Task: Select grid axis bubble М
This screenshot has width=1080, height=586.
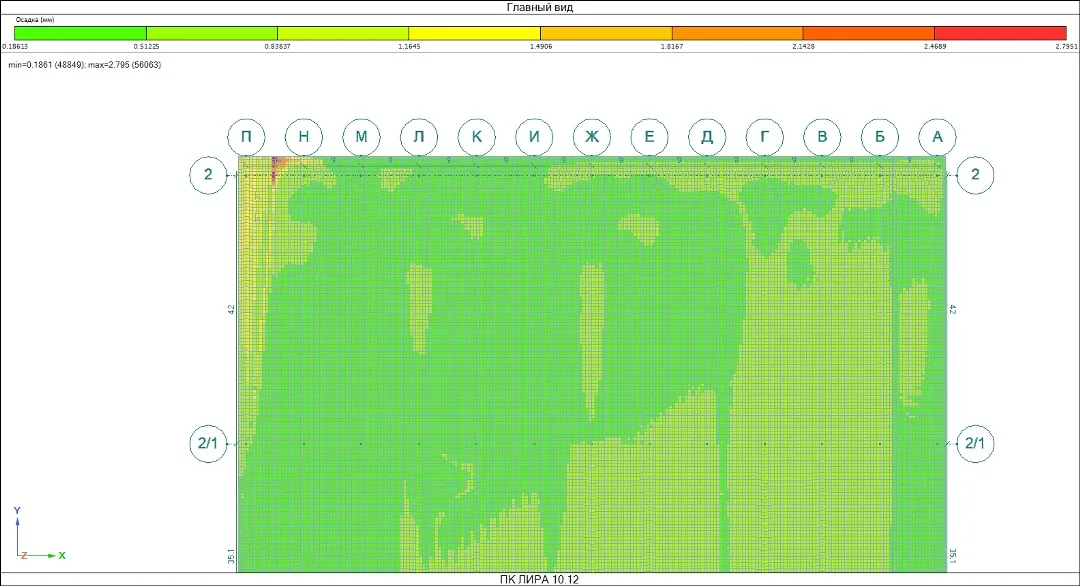Action: click(361, 136)
